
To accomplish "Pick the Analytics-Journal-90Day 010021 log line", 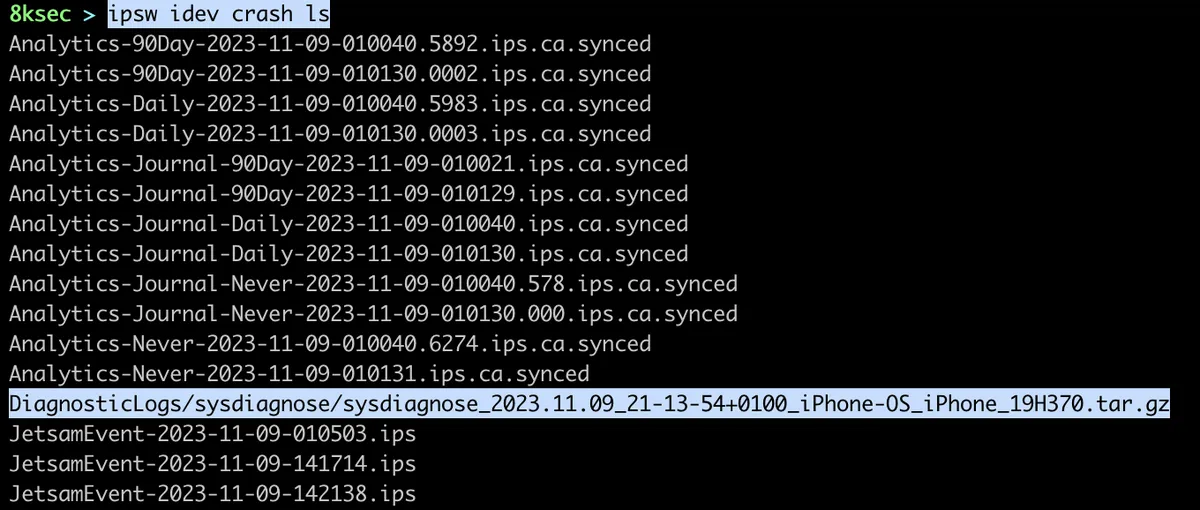I will (348, 164).
